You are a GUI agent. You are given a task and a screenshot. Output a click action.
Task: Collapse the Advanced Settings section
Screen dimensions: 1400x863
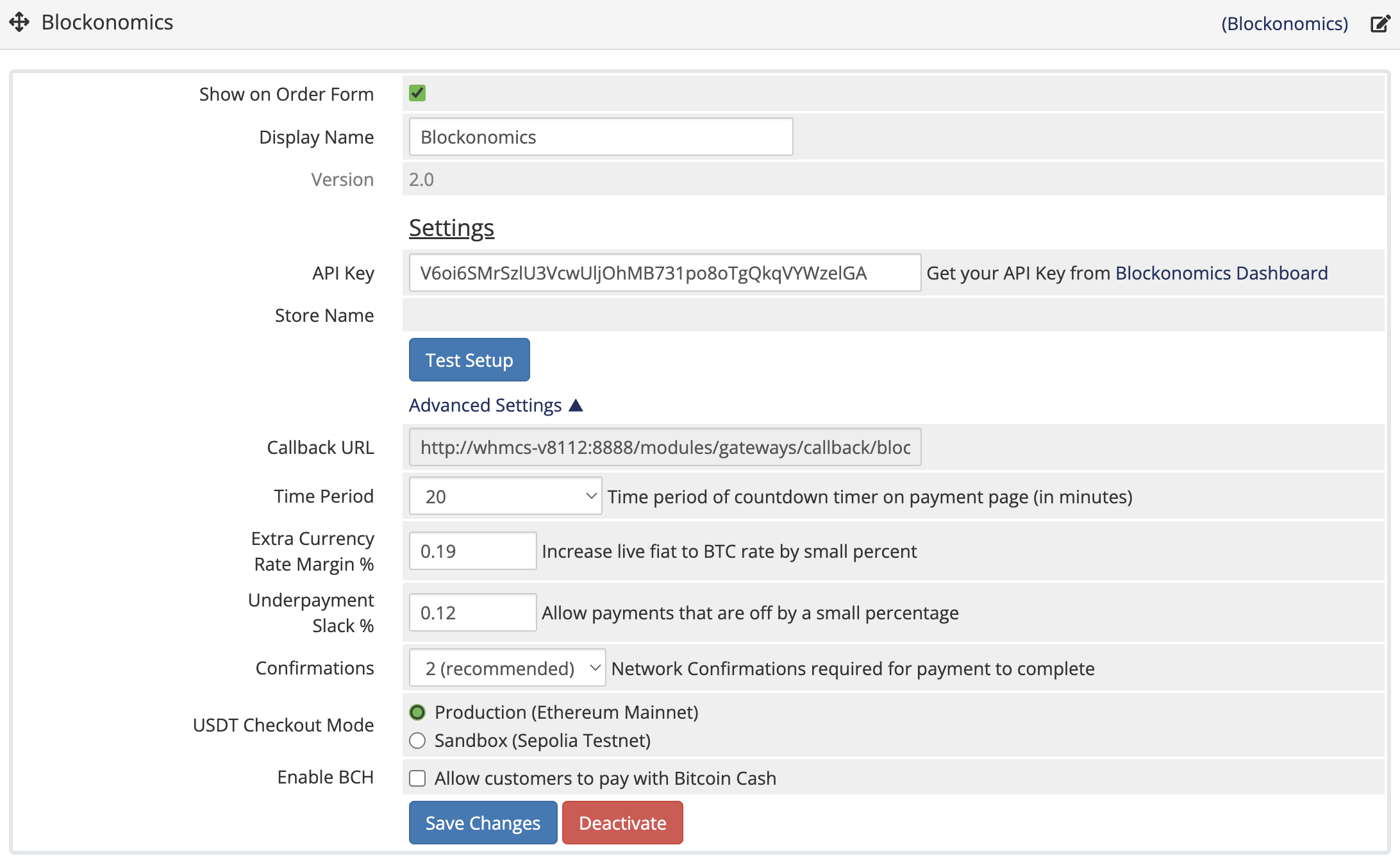click(x=496, y=405)
